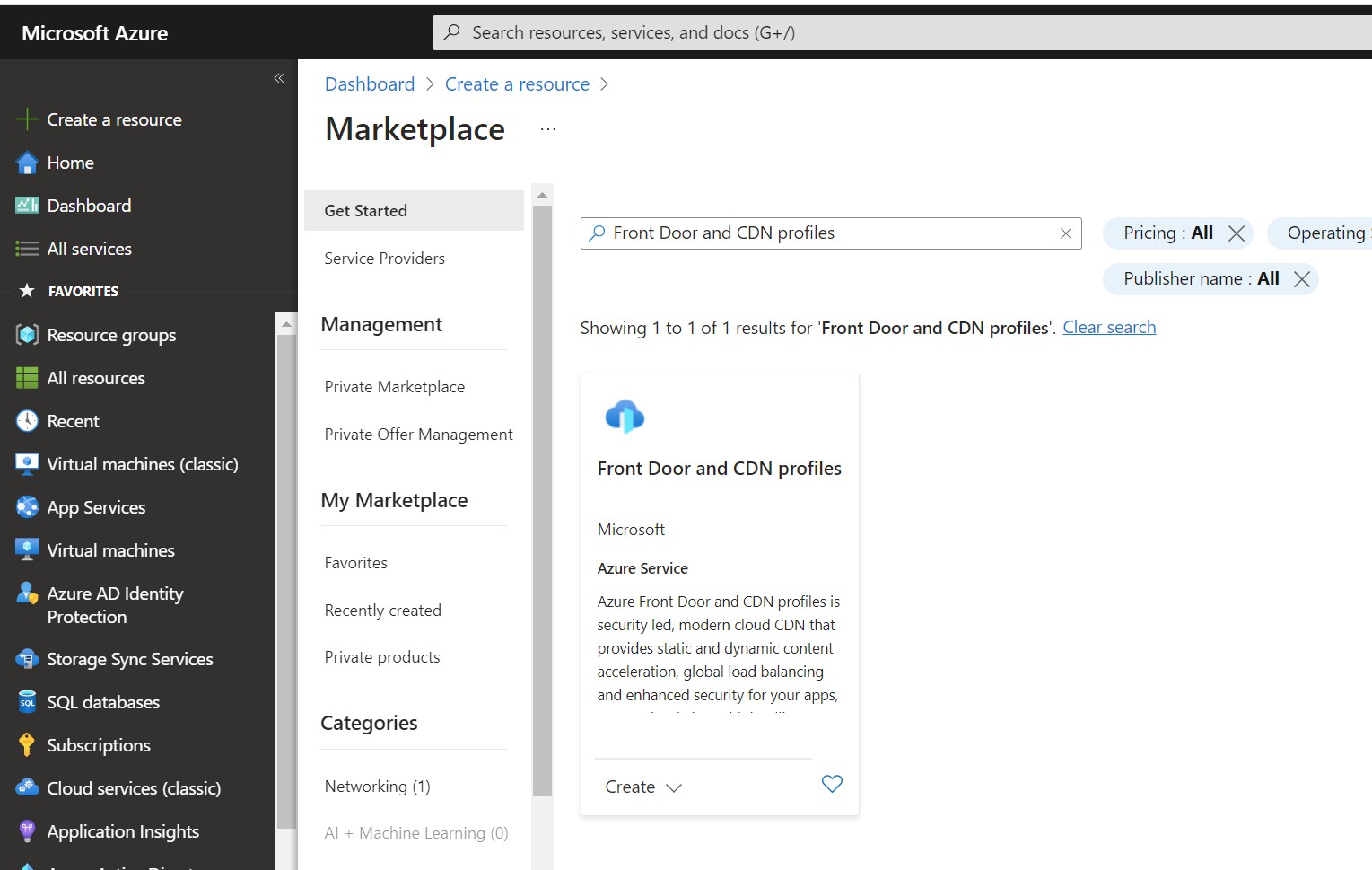Screen dimensions: 1372x870
Task: Click the Resource groups icon
Action: click(27, 335)
